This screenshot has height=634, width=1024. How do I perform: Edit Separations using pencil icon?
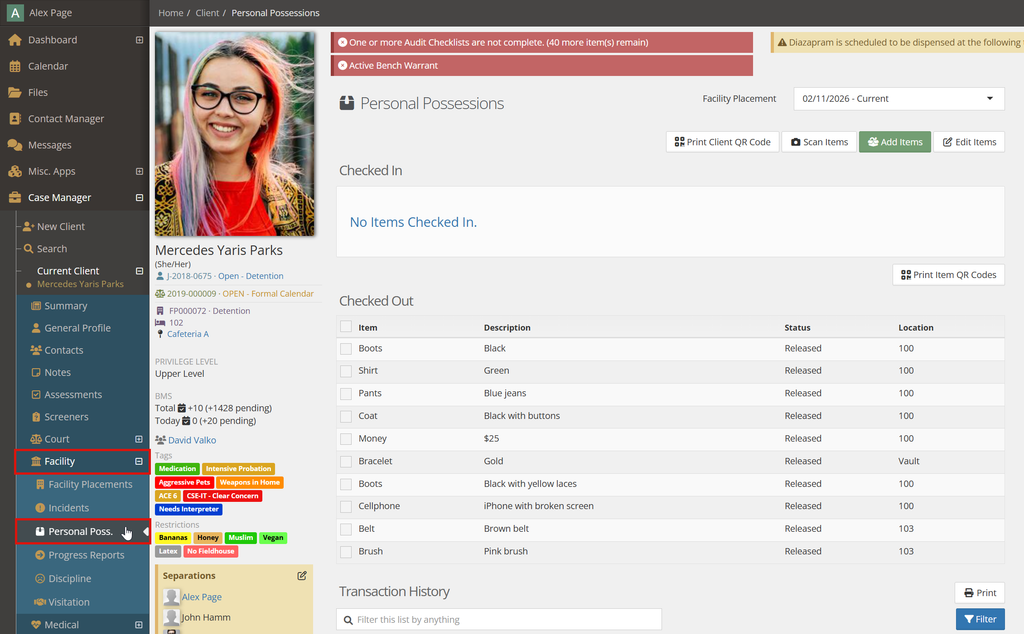(x=302, y=575)
